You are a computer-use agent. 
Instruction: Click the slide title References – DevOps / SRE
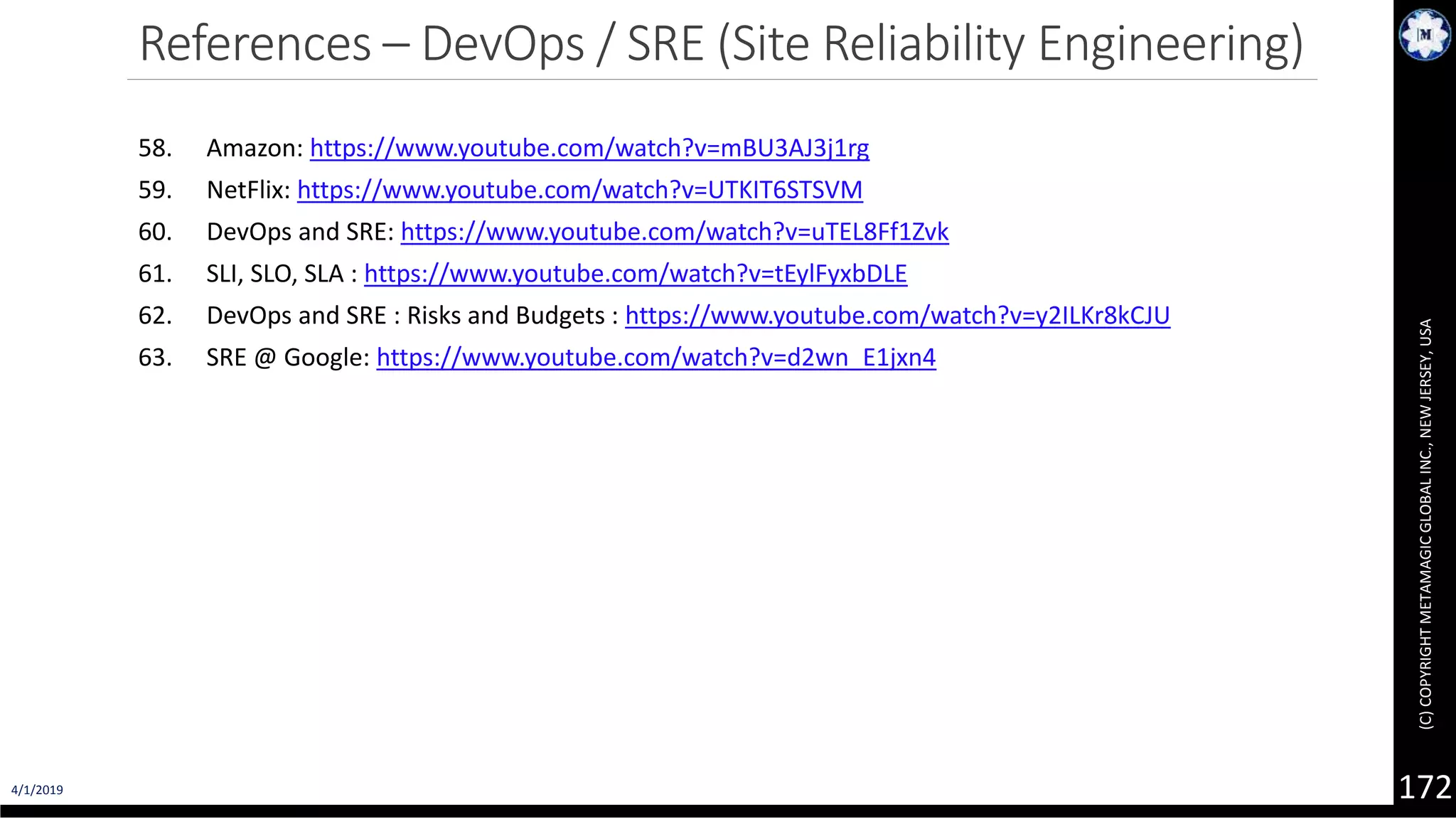click(722, 44)
